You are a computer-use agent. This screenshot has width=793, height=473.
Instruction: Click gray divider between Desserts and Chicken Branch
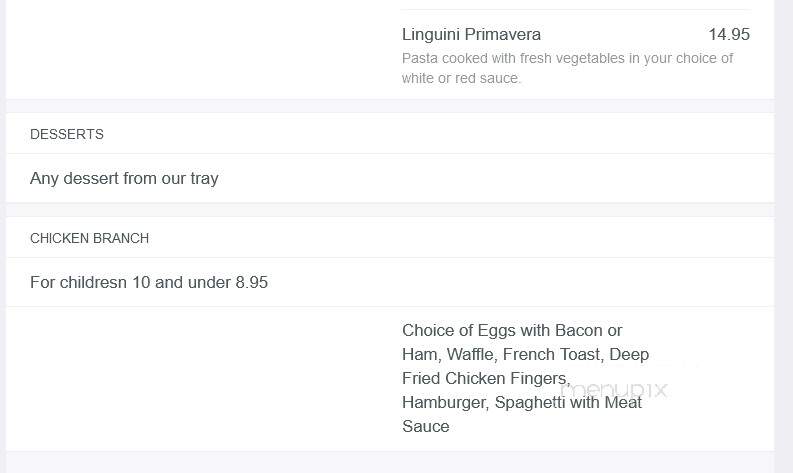[390, 210]
